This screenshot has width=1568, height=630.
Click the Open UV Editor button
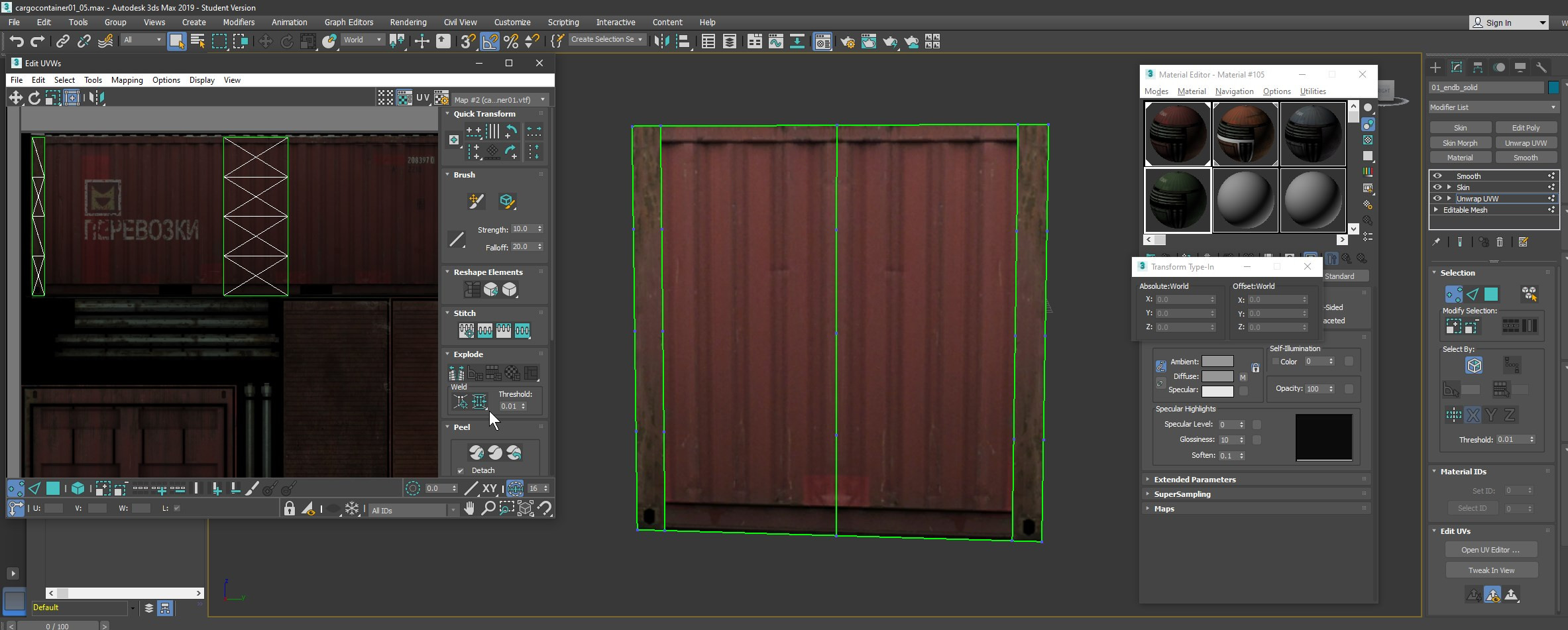(1490, 549)
